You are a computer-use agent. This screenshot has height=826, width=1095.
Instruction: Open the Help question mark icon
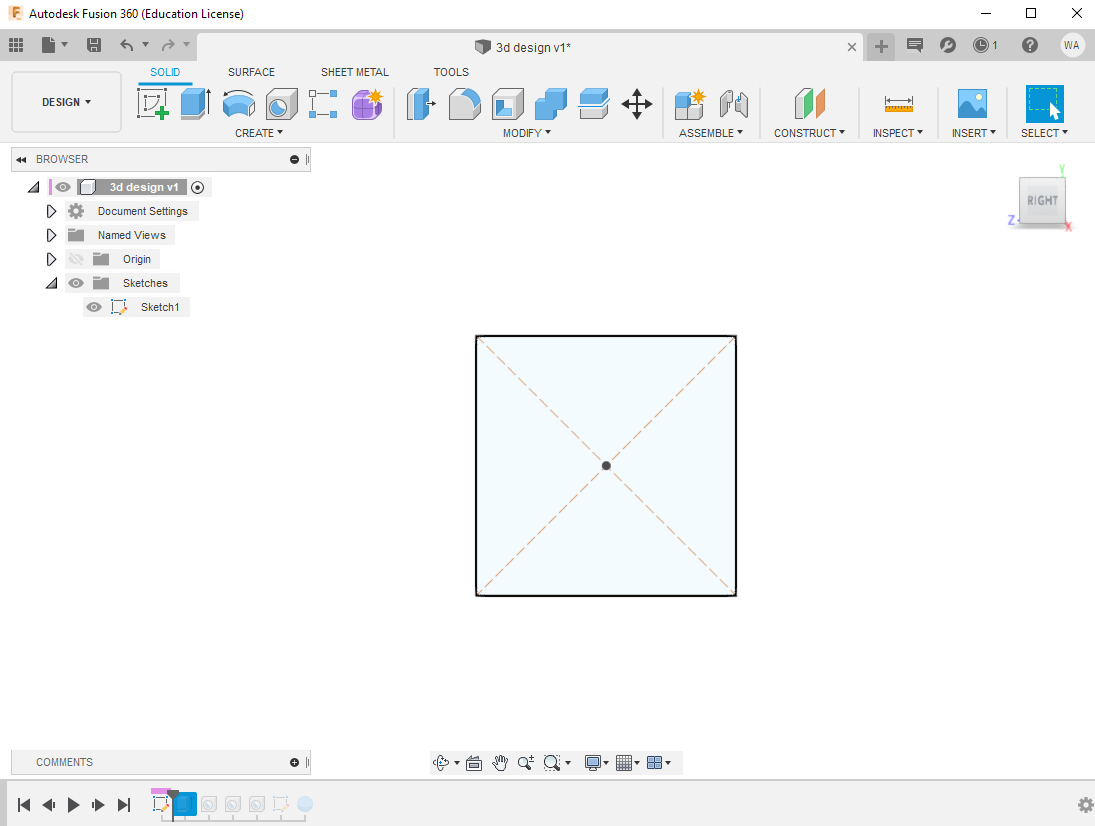point(1029,45)
